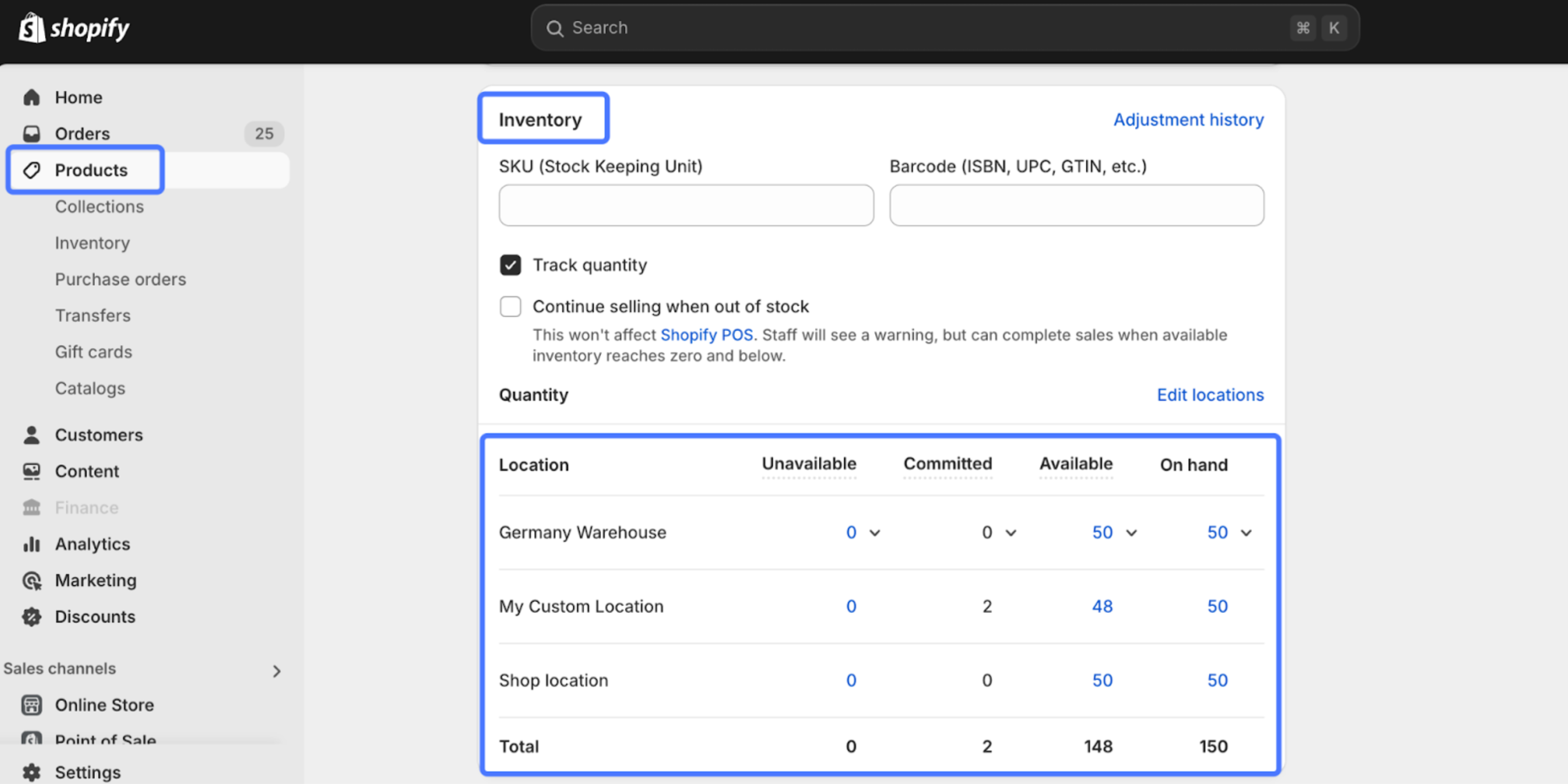Open Collections under Products
The height and width of the screenshot is (784, 1568).
99,206
